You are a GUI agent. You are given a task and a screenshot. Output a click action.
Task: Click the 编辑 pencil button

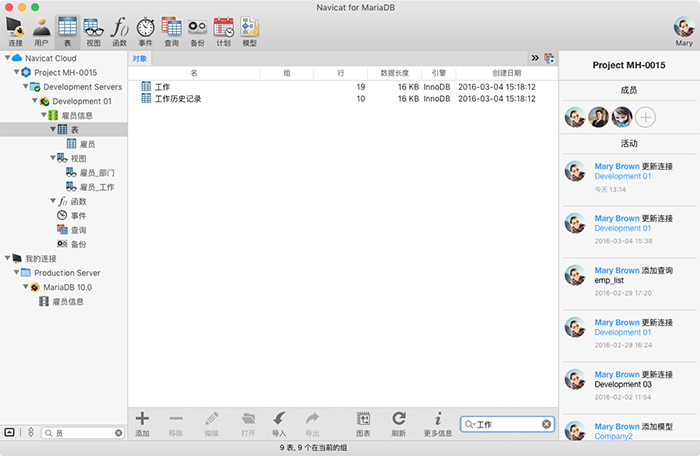click(212, 424)
